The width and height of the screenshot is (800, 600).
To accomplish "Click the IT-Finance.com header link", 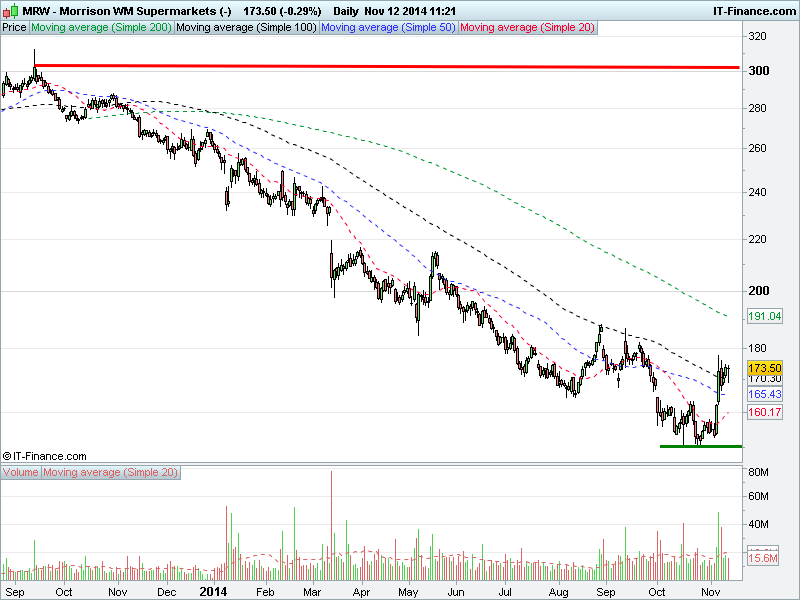I will (754, 11).
